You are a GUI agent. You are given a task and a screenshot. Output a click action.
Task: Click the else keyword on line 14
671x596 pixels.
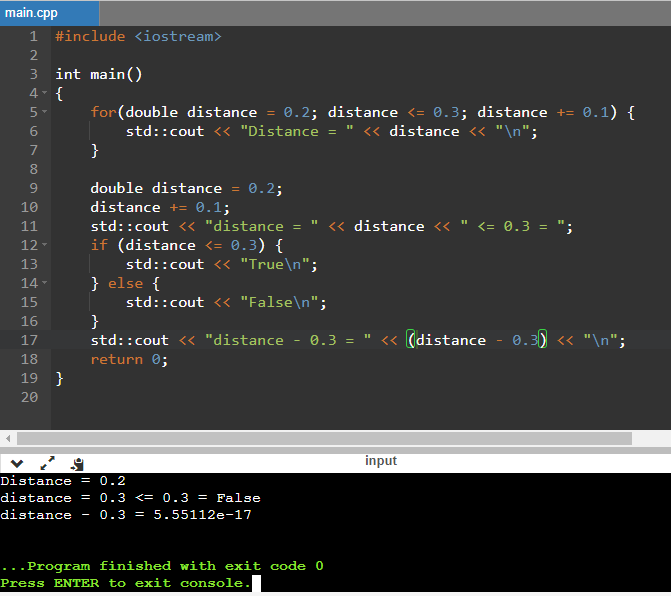pos(125,283)
